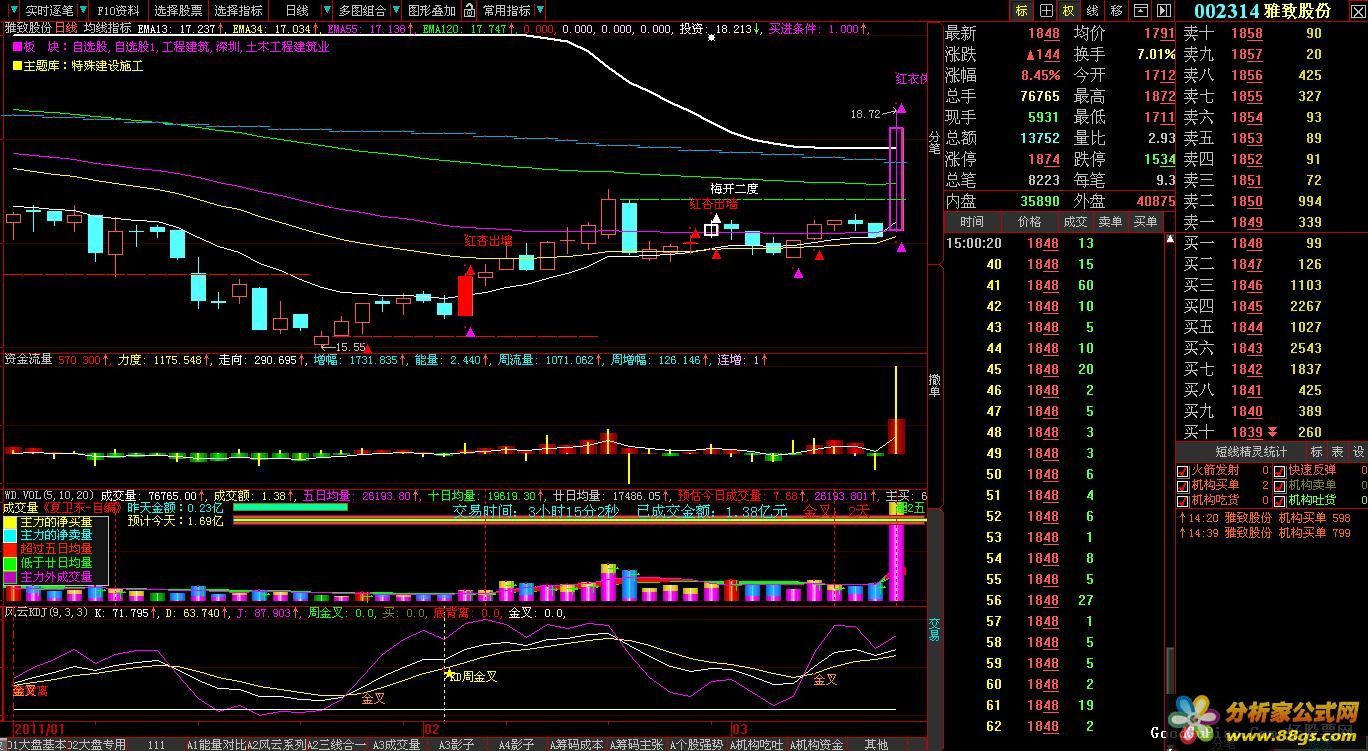Viewport: 1368px width, 751px height.
Task: Open dropdown arrow left of 实时逐笔
Action: click(15, 10)
